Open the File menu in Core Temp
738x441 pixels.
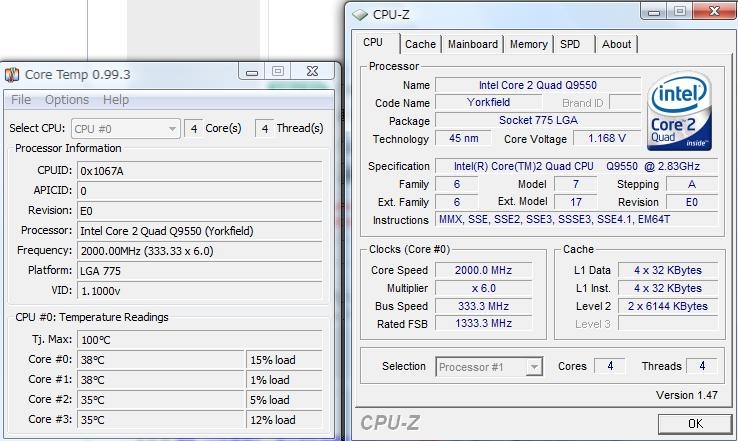21,100
